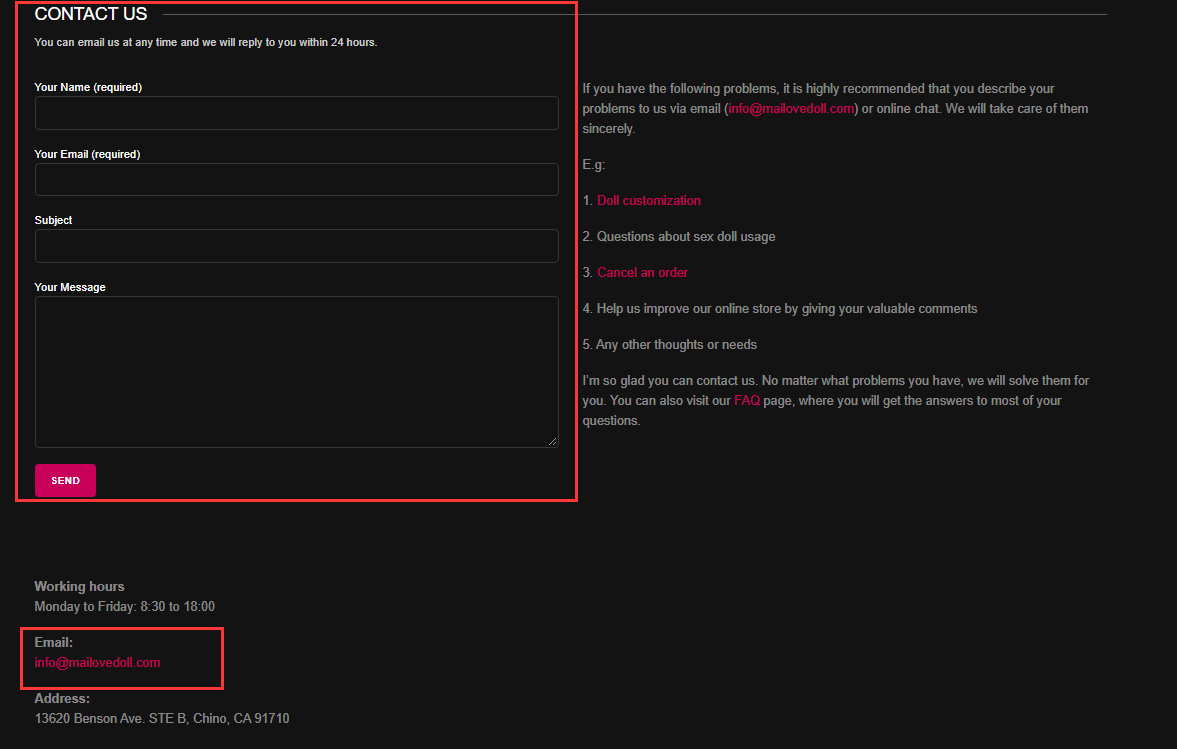Click the message box resize handle
1177x749 pixels.
coord(552,442)
